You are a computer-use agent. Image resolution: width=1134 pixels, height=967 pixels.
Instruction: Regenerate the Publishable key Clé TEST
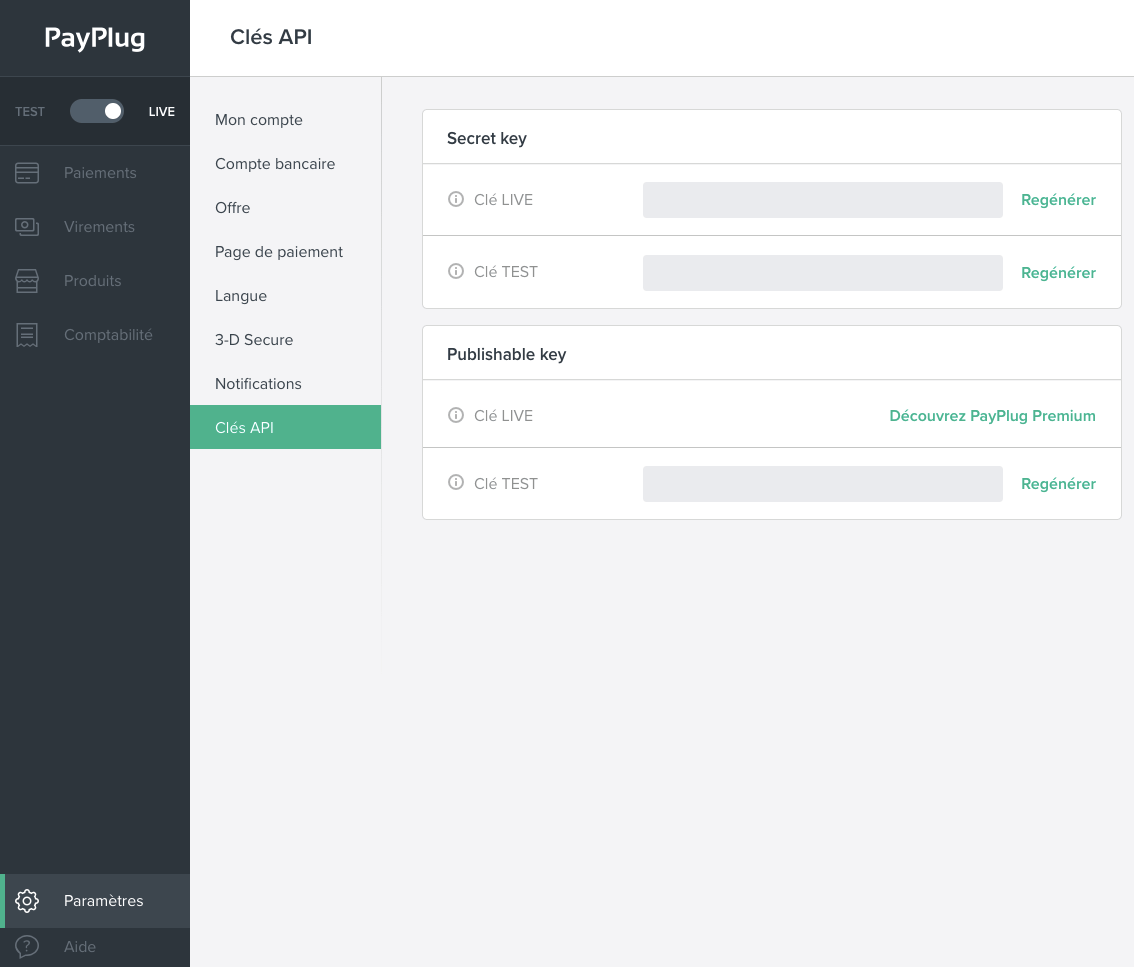coord(1058,483)
